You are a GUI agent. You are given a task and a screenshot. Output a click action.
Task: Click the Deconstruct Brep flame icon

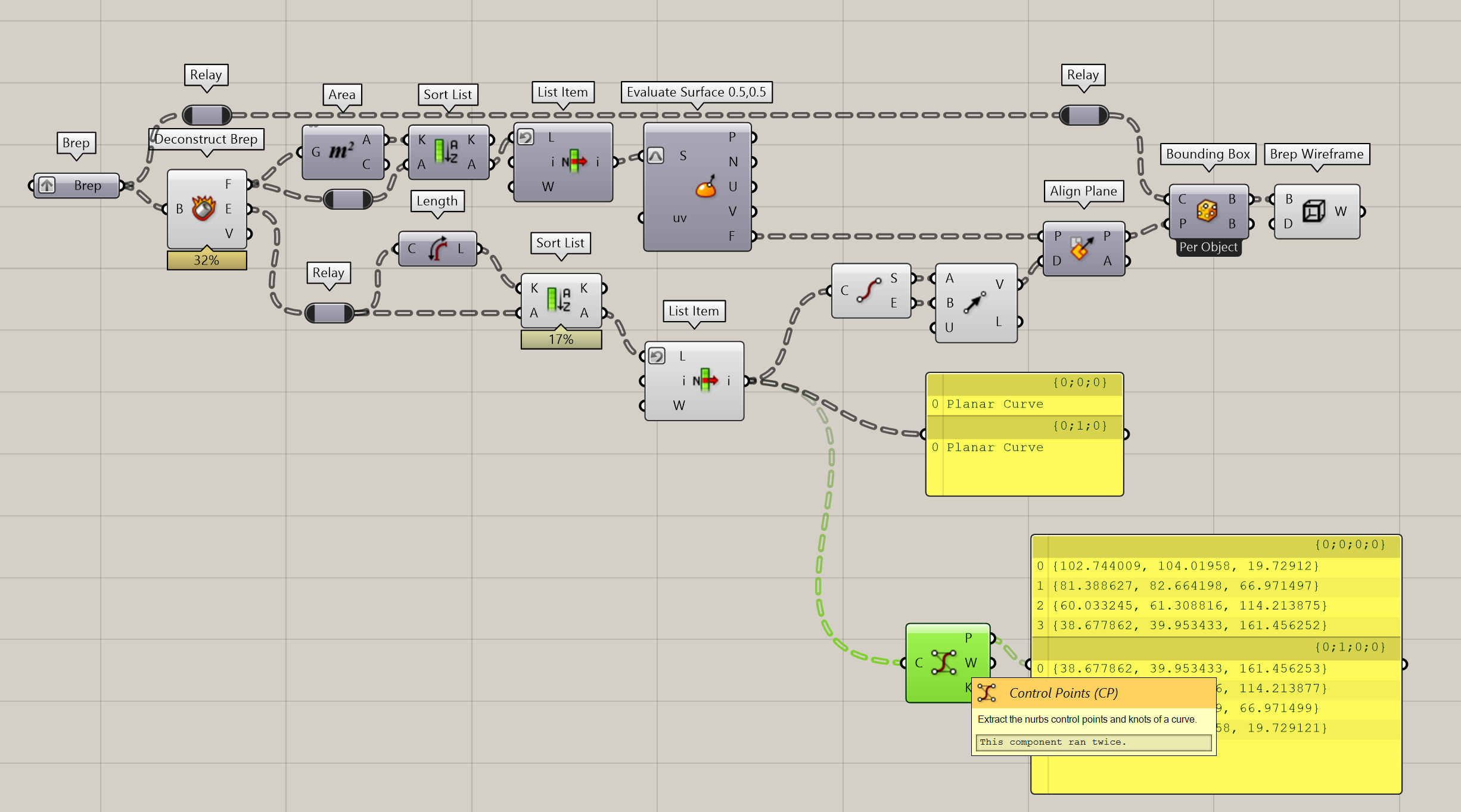(x=204, y=209)
